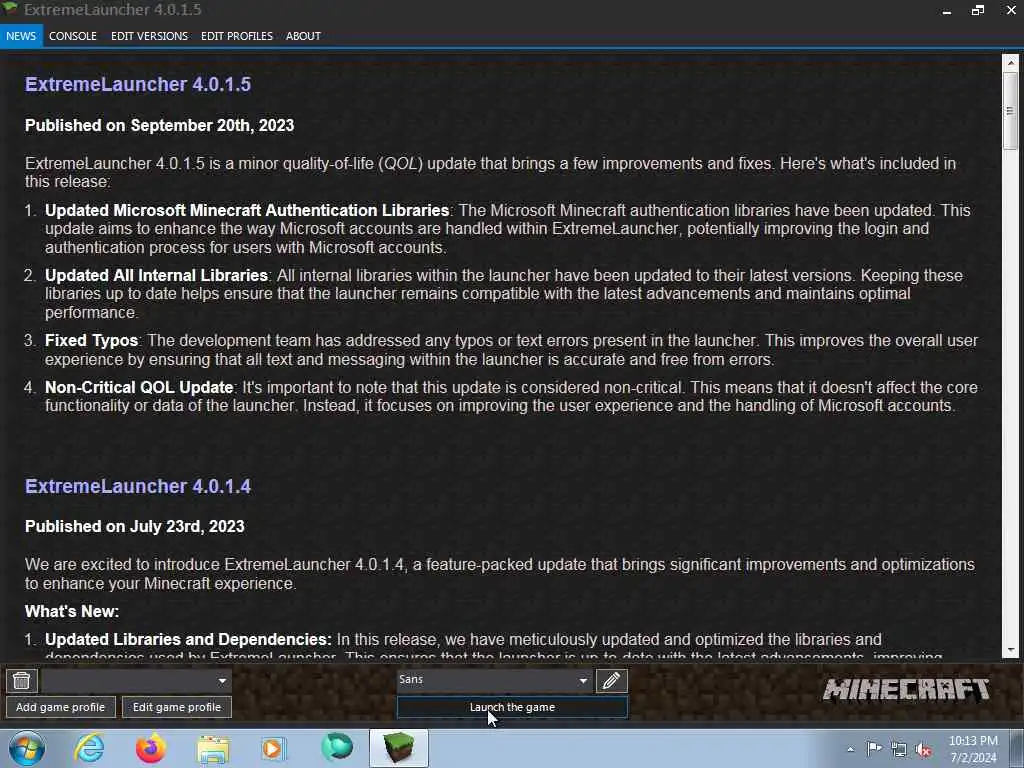Click 'Updated Microsoft Minecraft Authentication Libraries' text
This screenshot has height=768, width=1024.
tap(247, 210)
